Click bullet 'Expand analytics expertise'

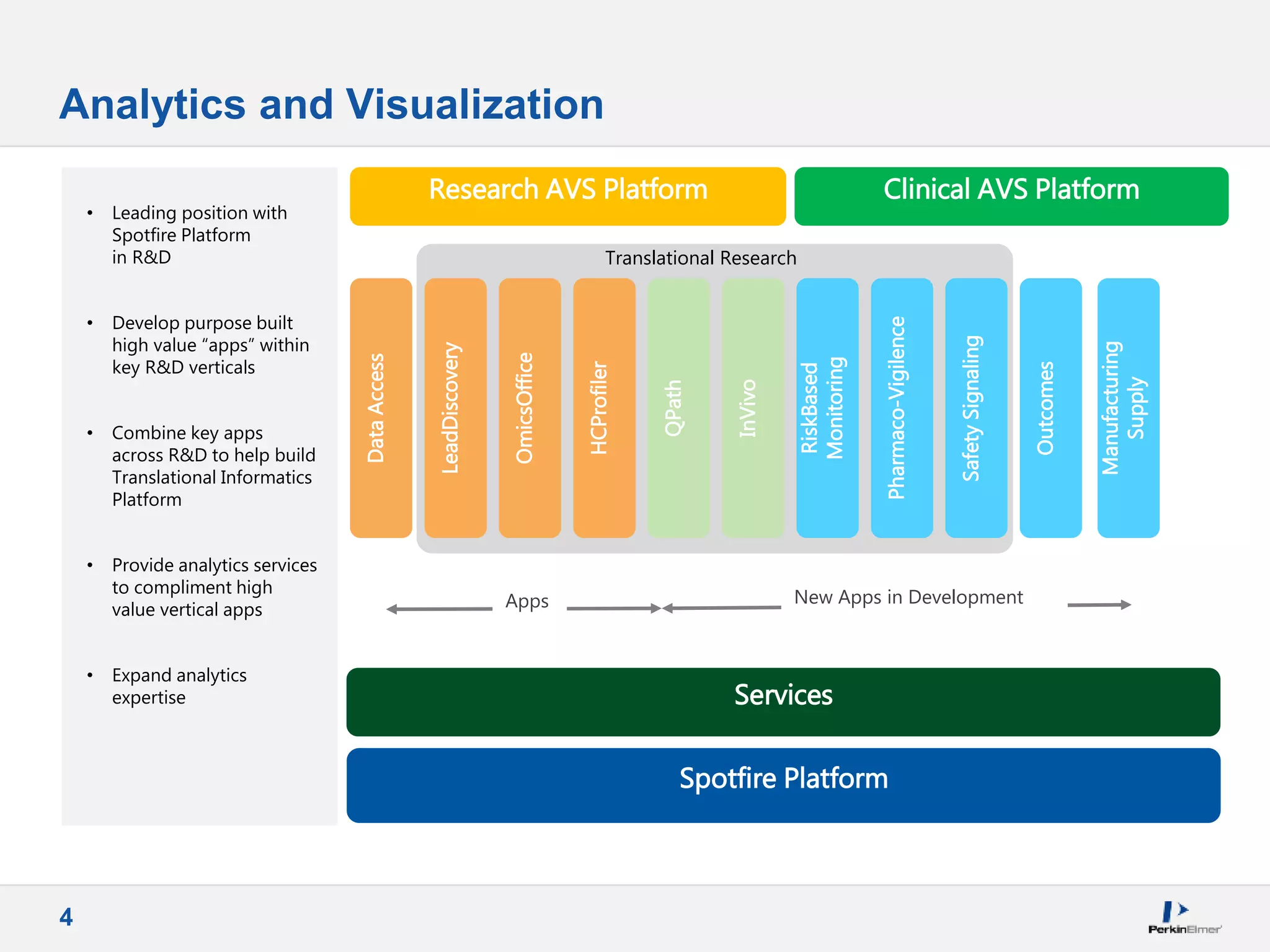[179, 686]
